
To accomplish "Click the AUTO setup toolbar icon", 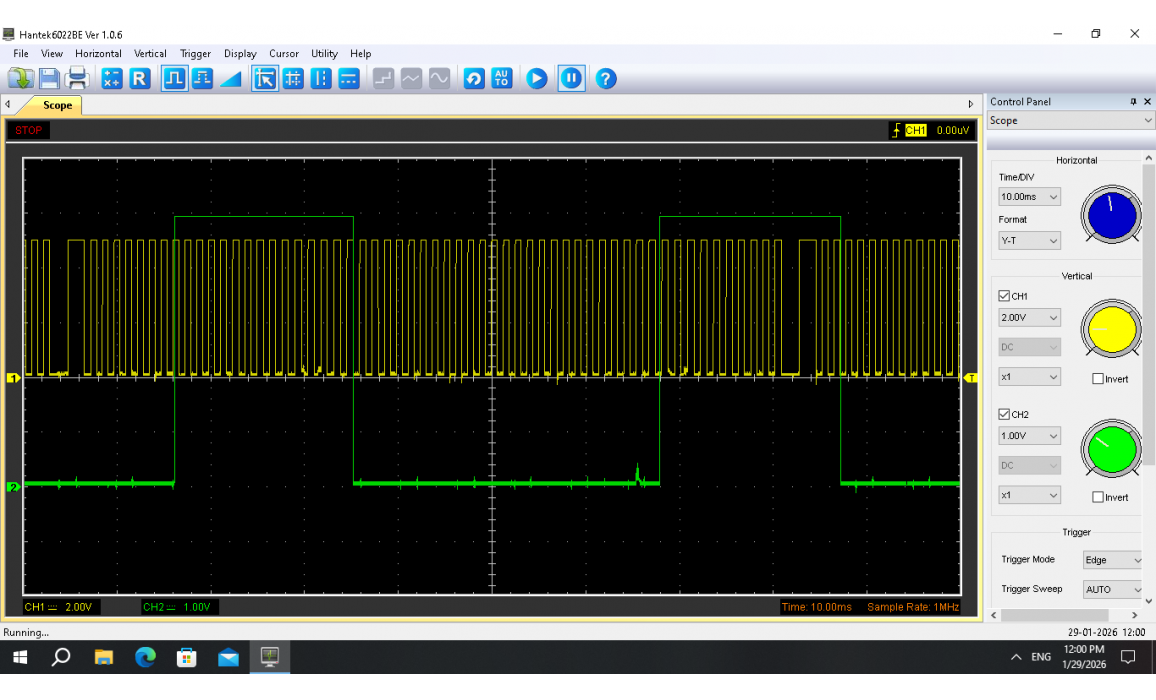I will 502,78.
